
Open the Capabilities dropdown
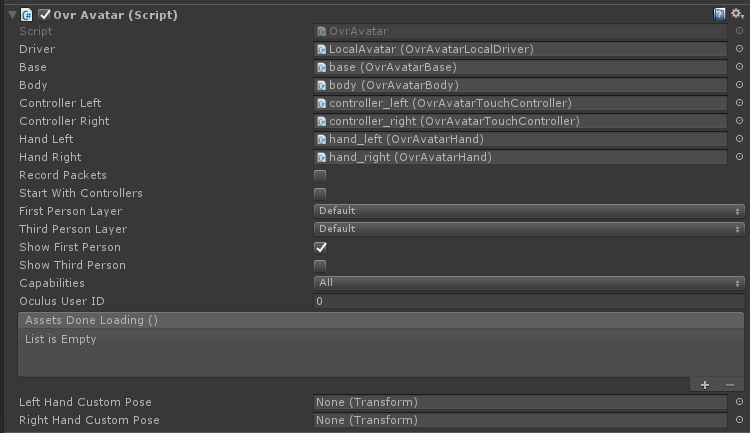coord(529,283)
